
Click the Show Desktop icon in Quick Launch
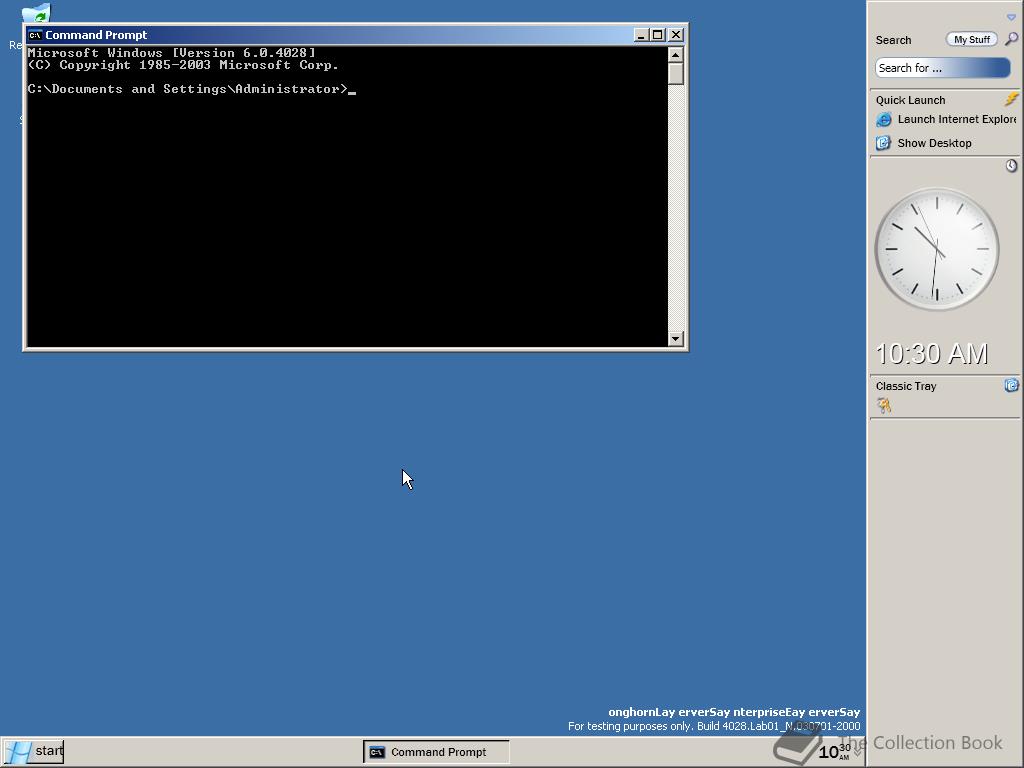pos(884,143)
